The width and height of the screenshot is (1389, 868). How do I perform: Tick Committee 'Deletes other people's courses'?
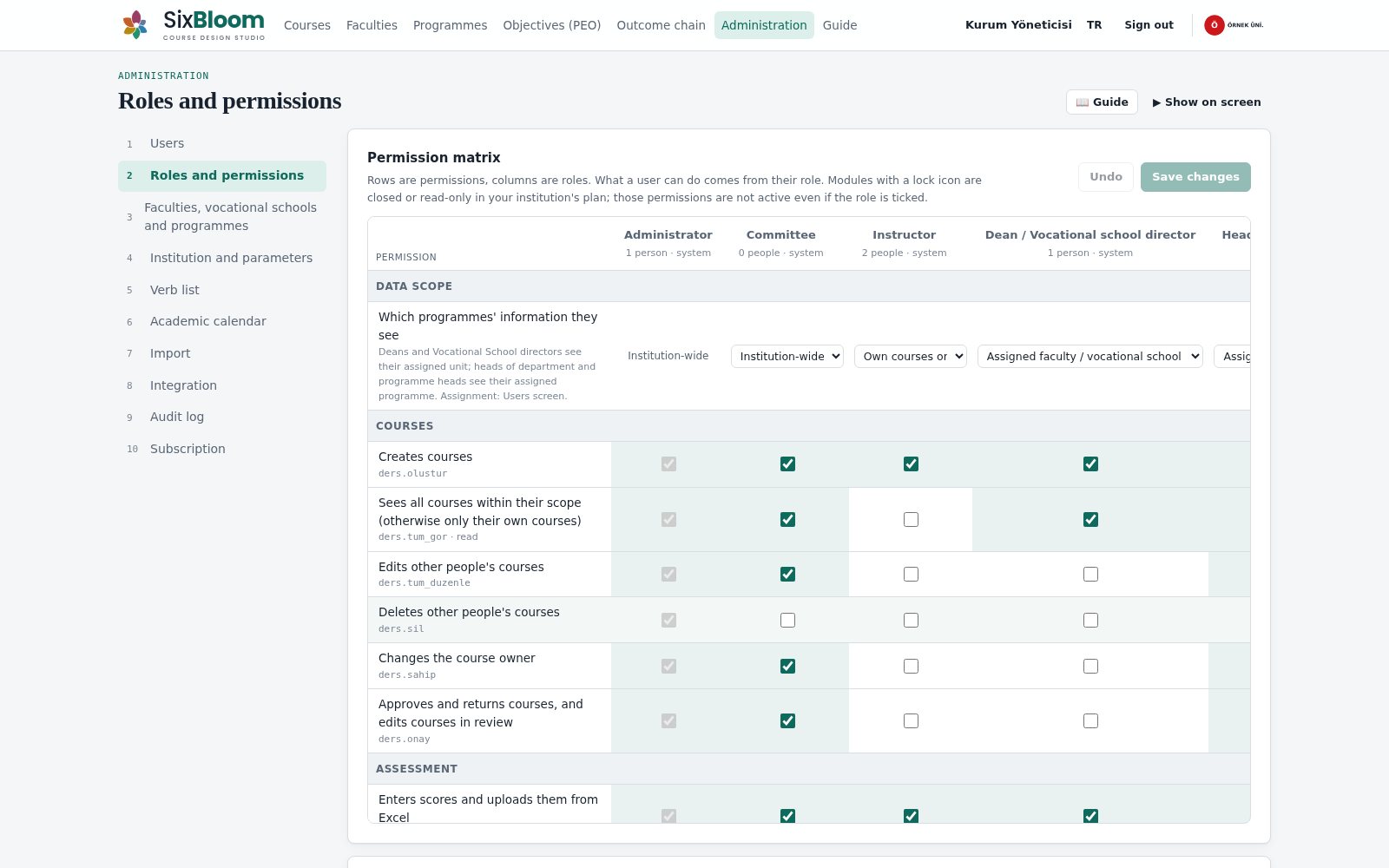[x=787, y=621]
